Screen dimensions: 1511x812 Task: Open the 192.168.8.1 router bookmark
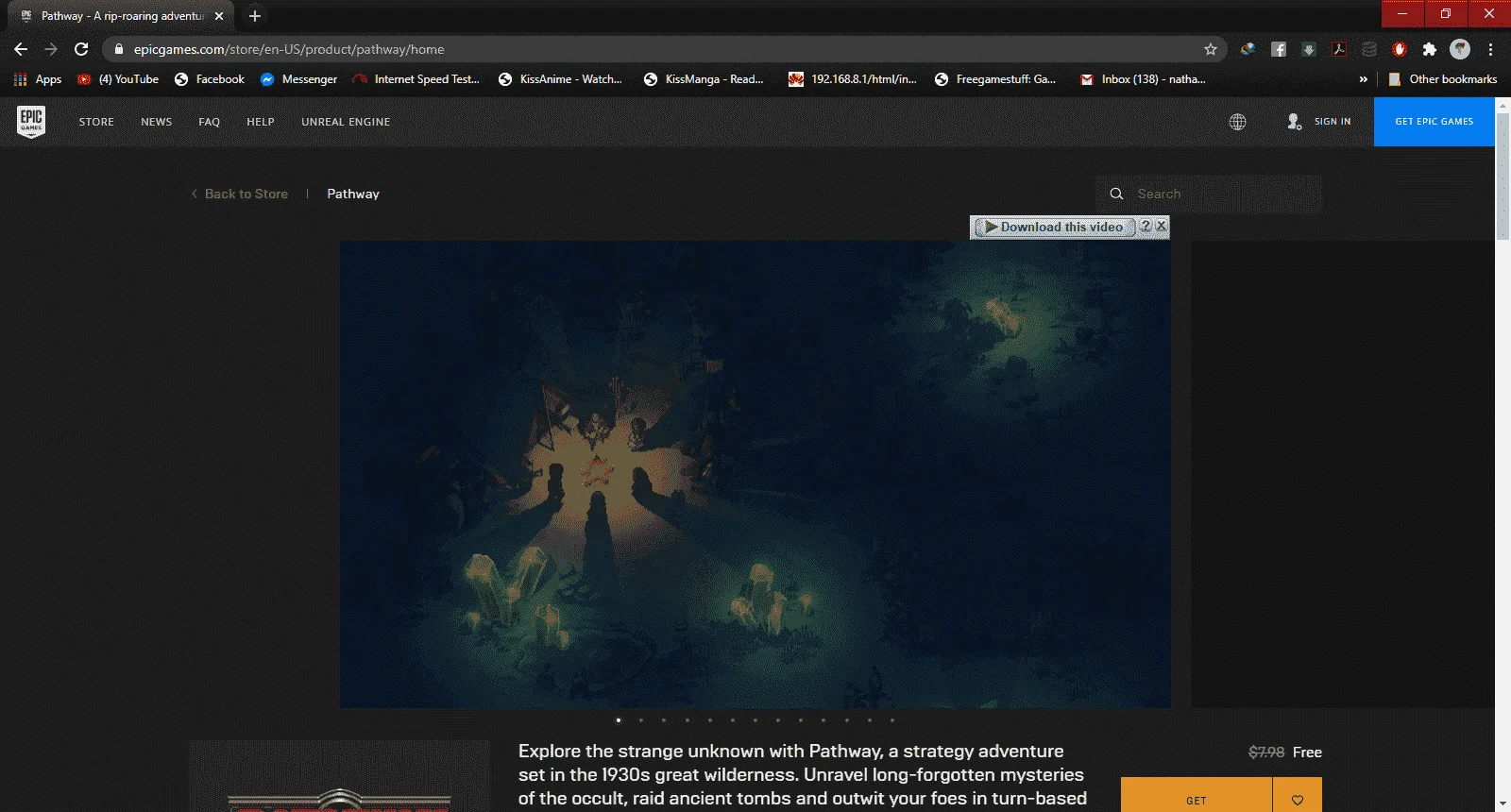[x=853, y=79]
